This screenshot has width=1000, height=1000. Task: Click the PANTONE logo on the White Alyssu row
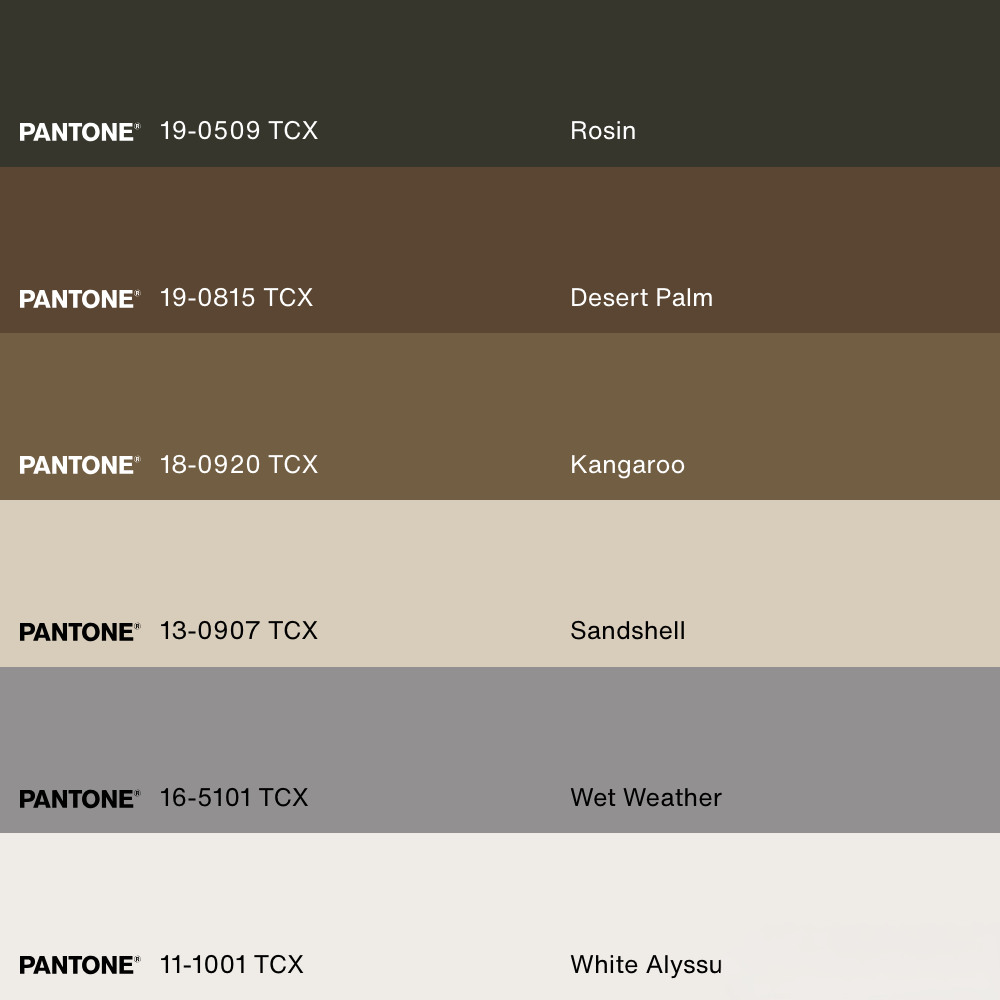[x=80, y=966]
